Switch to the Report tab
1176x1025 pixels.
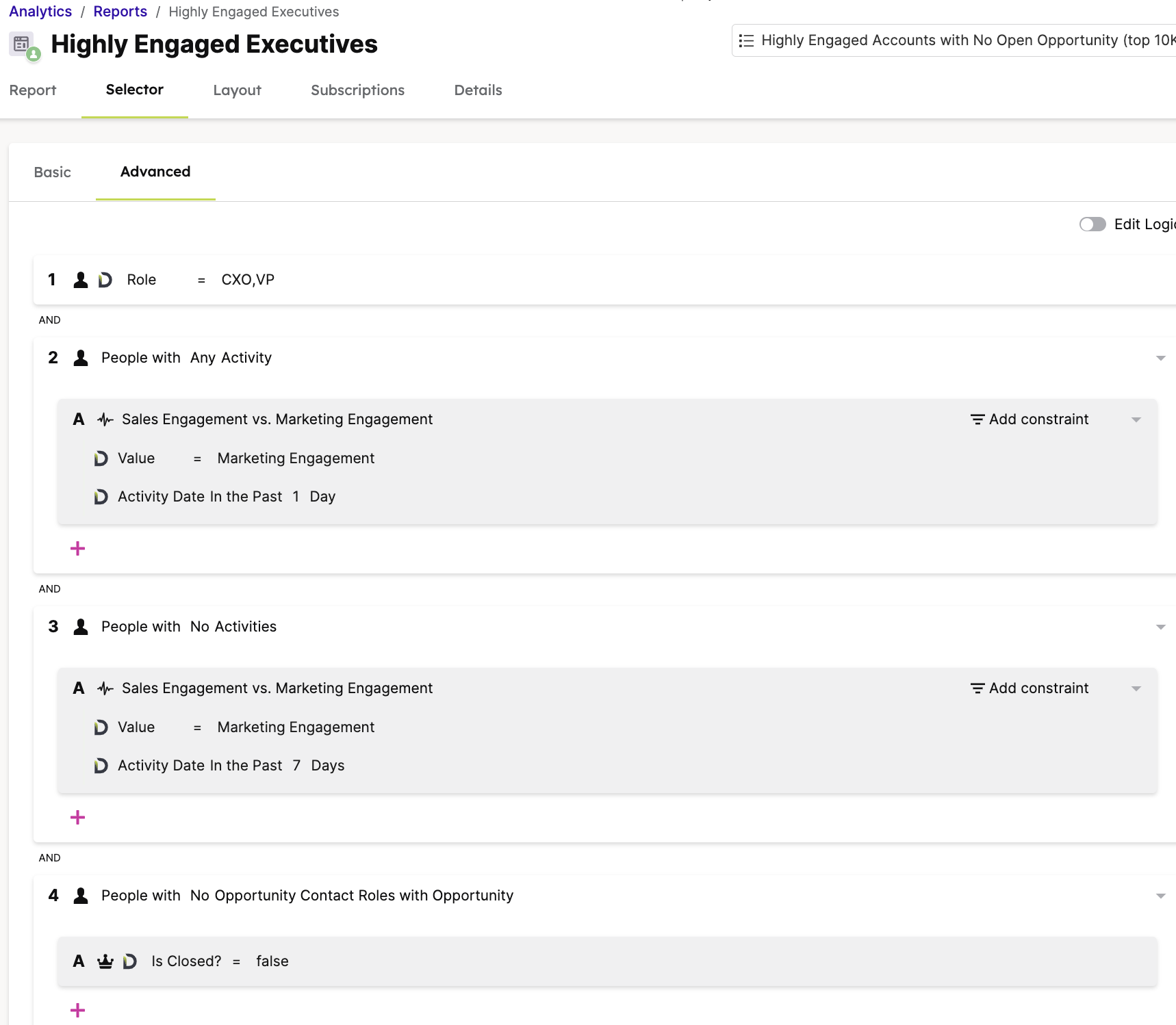33,90
